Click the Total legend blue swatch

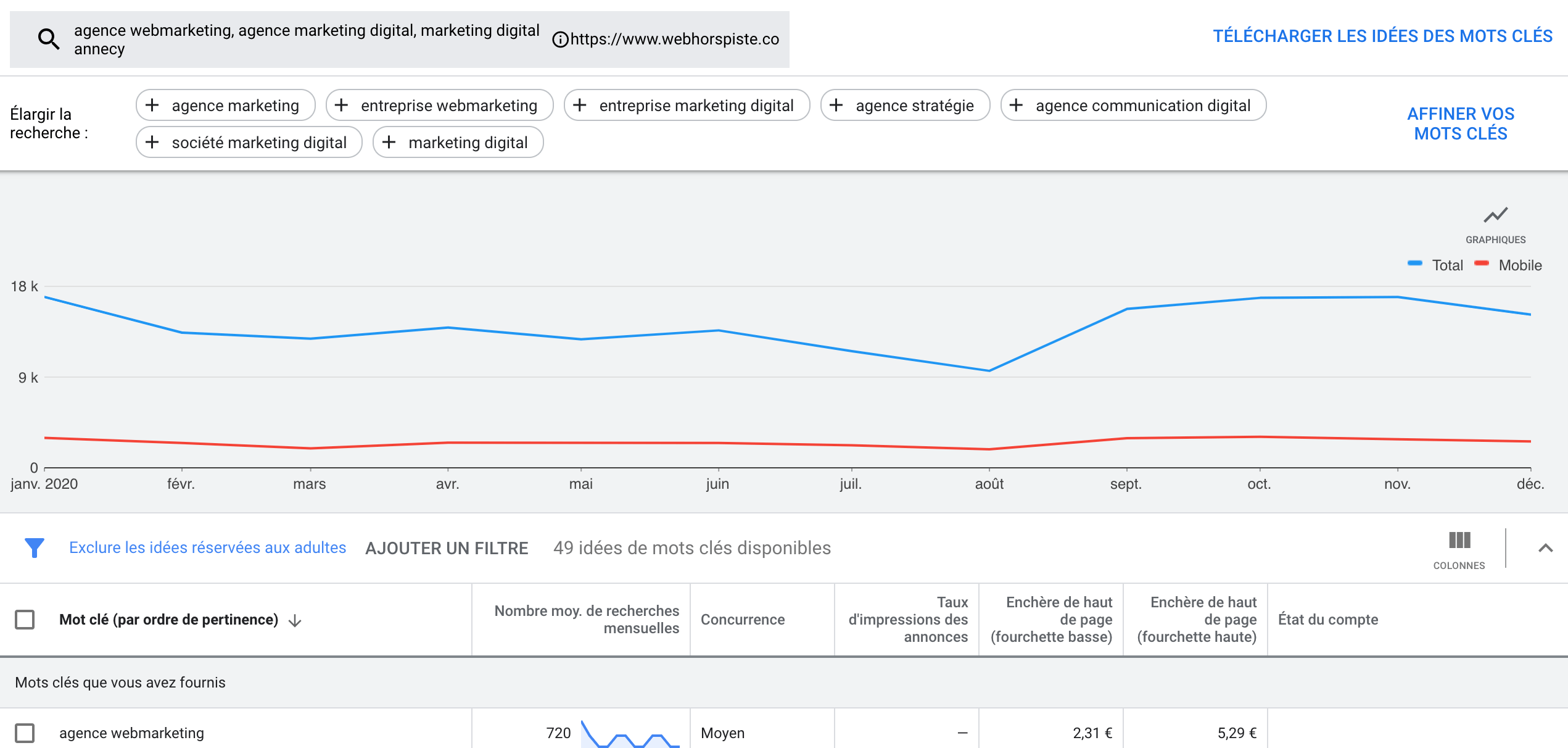point(1415,264)
